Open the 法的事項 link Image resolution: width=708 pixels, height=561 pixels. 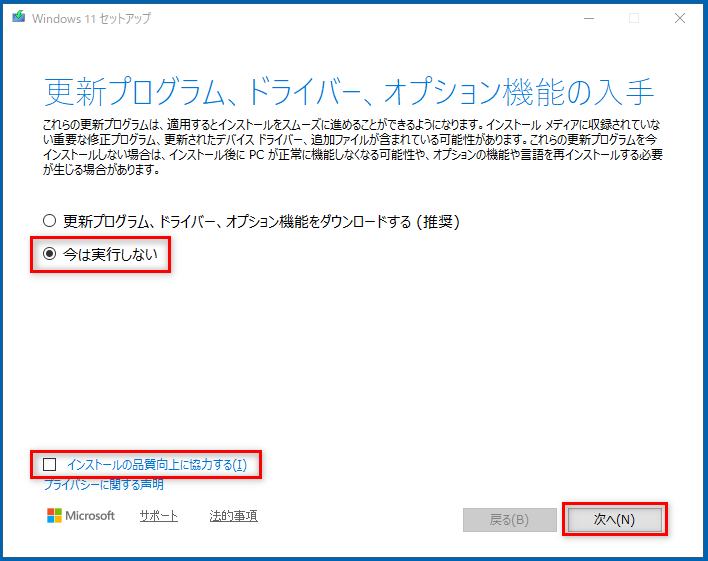point(233,515)
